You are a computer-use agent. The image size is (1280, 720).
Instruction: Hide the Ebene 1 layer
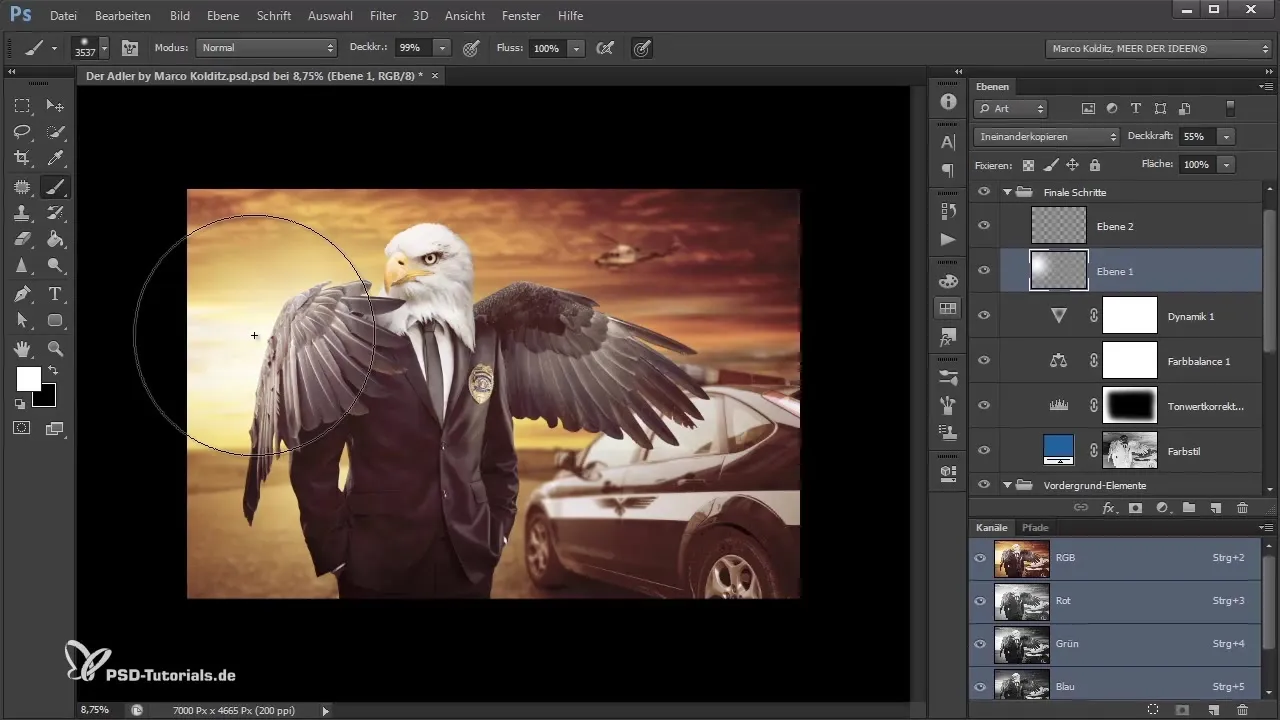[x=984, y=270]
